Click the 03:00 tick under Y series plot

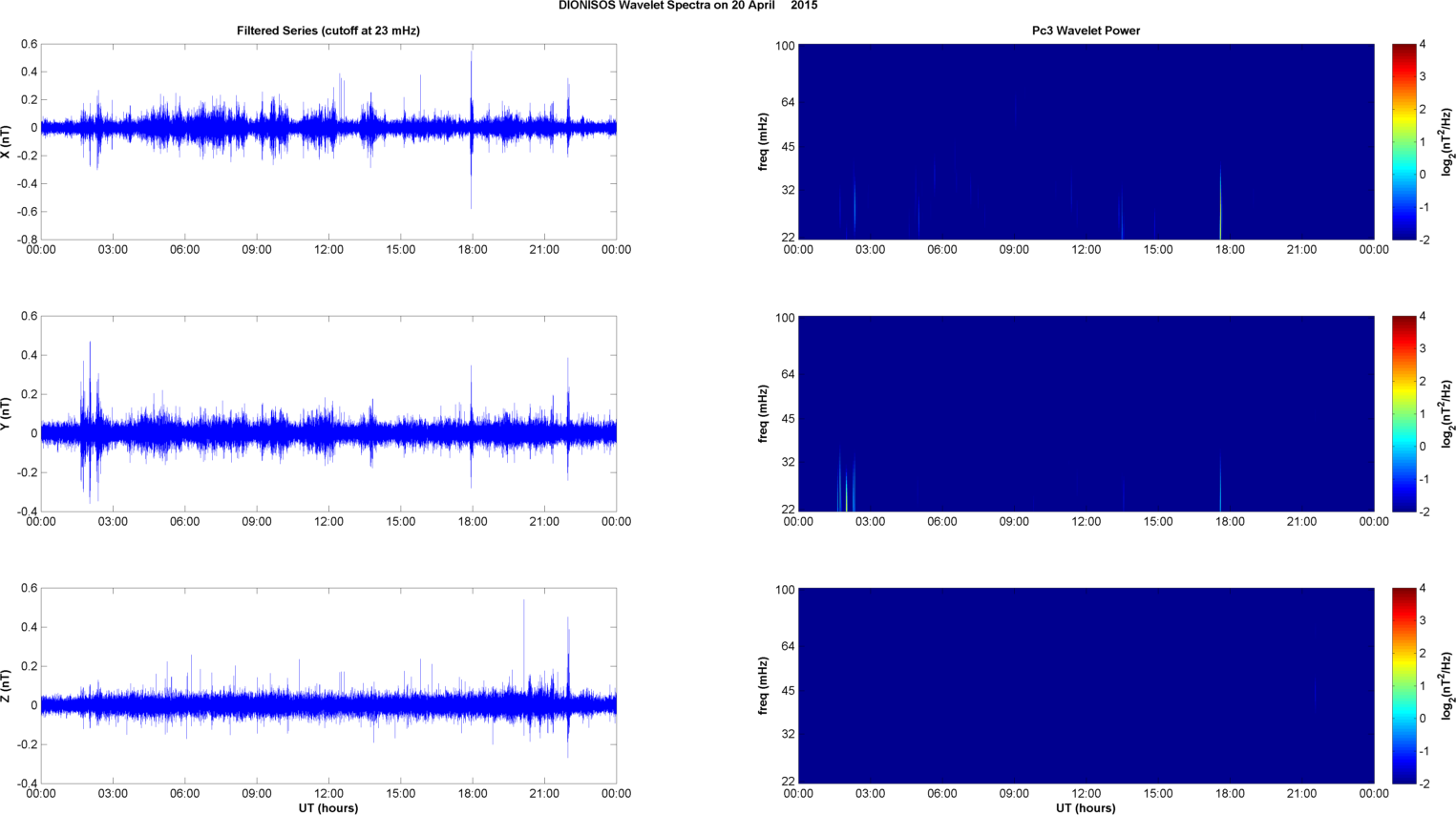pyautogui.click(x=113, y=522)
